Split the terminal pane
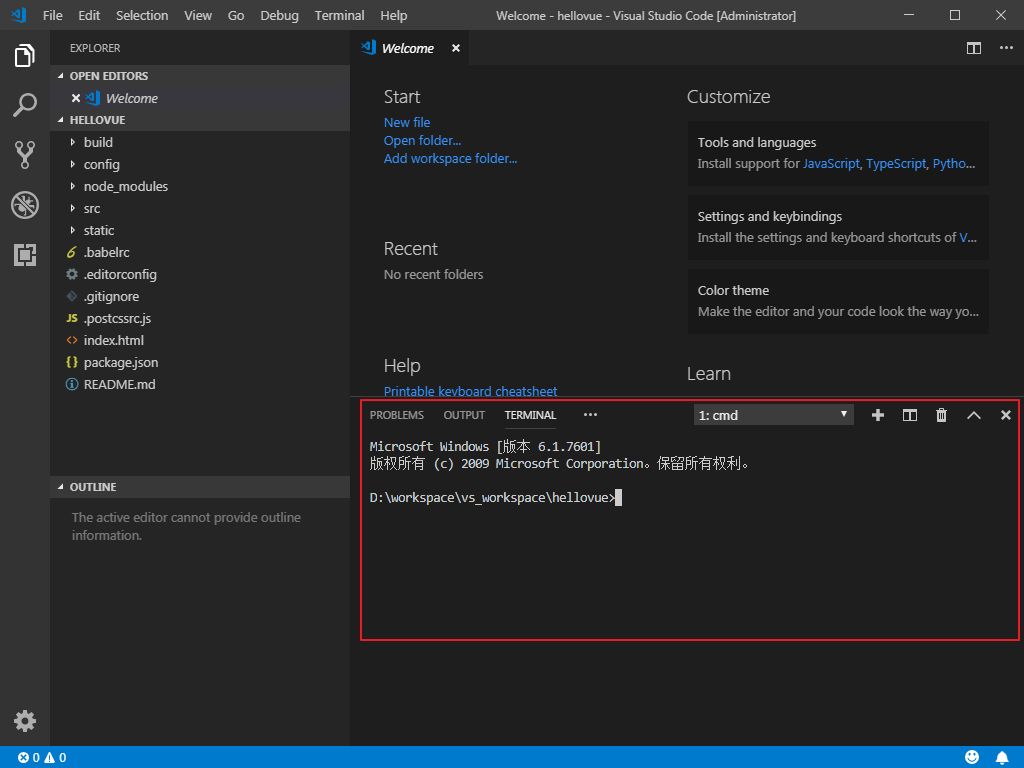Viewport: 1024px width, 768px height. (x=910, y=415)
